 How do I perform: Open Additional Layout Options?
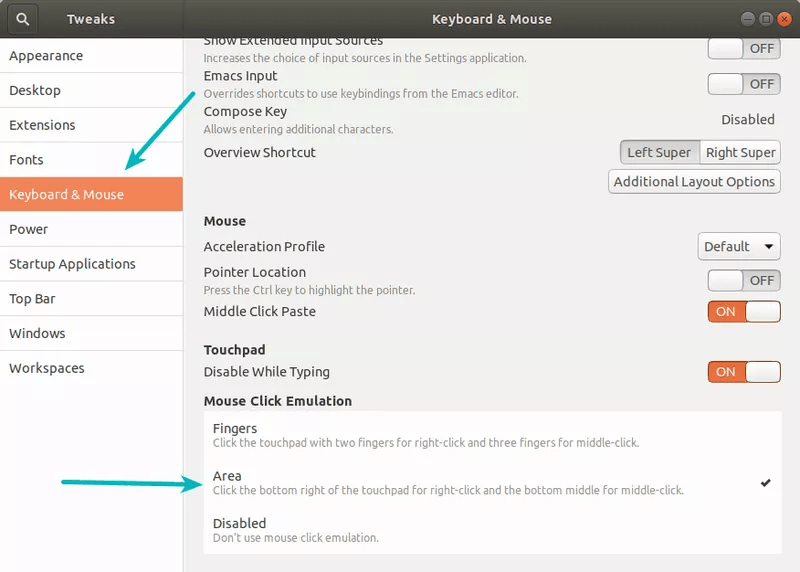coord(694,182)
